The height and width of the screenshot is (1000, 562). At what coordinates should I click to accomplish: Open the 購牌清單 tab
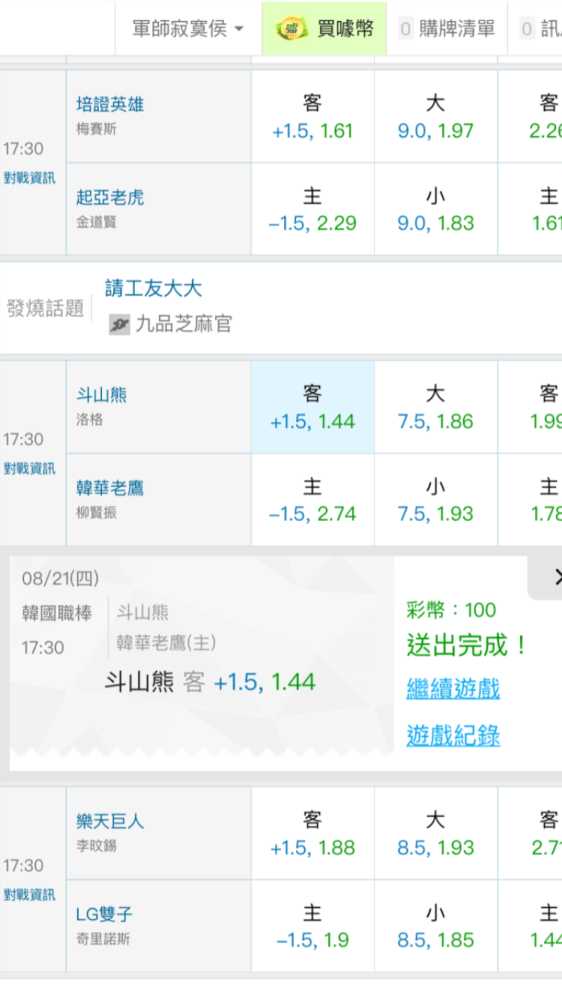coord(447,28)
